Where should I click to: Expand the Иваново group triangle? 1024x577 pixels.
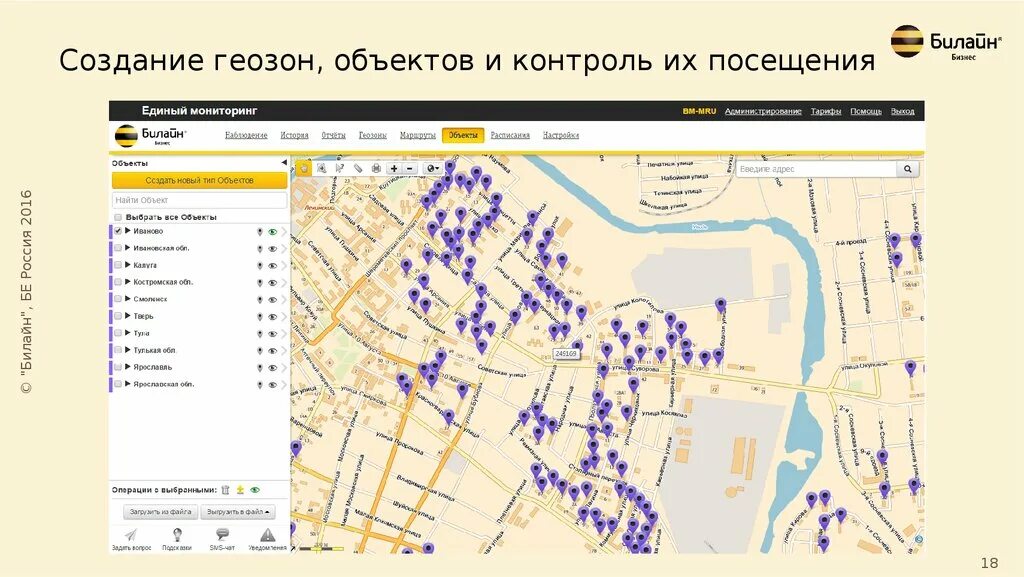[x=128, y=231]
